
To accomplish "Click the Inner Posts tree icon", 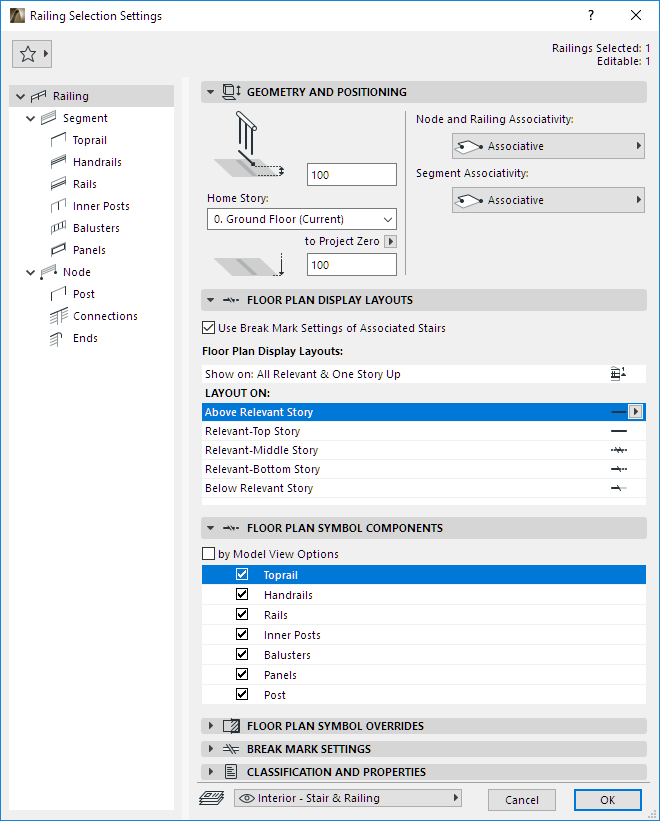I will [x=58, y=206].
